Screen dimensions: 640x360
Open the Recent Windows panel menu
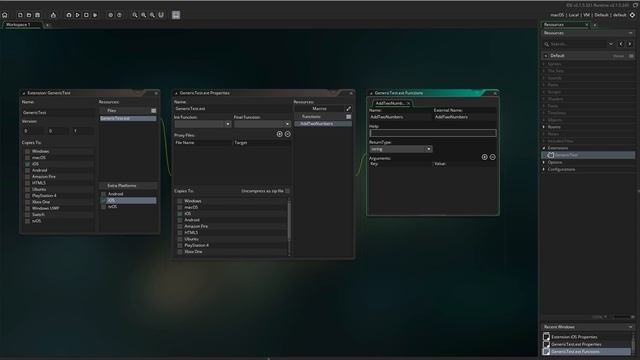pos(631,327)
